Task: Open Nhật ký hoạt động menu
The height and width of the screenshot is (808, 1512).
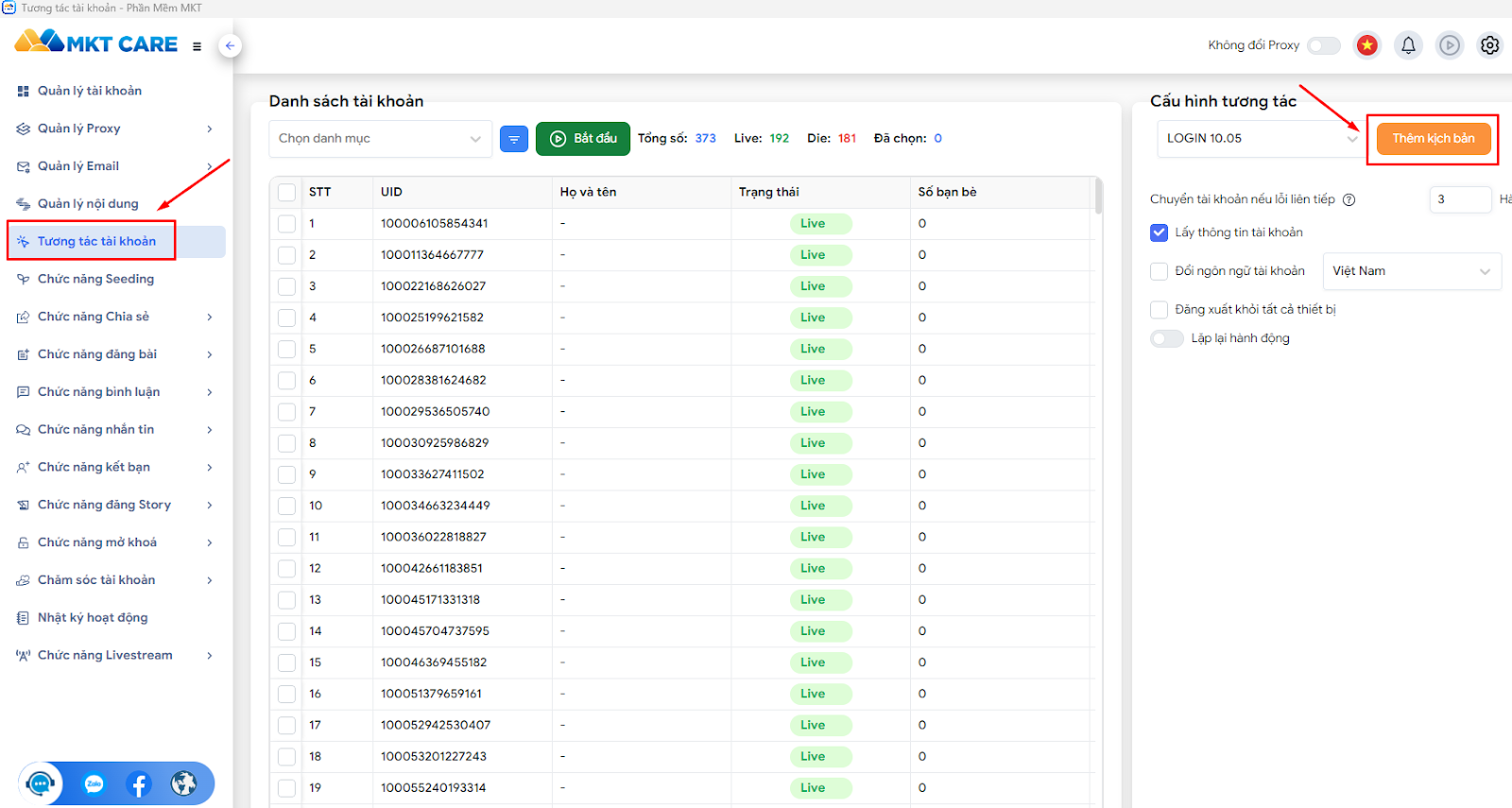Action: (116, 618)
